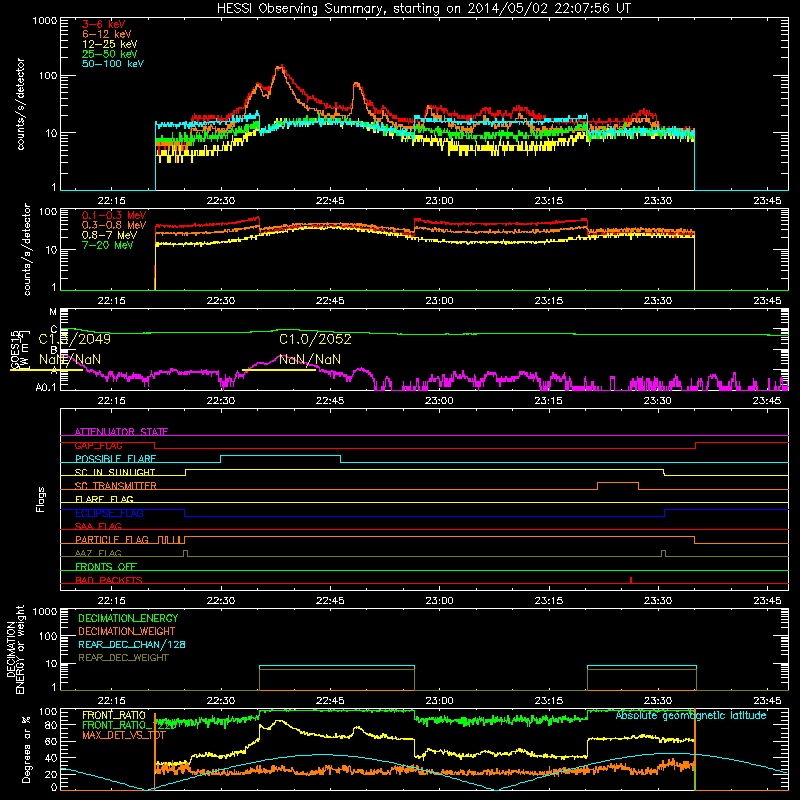Select the 12-25 keV legend label

point(110,44)
